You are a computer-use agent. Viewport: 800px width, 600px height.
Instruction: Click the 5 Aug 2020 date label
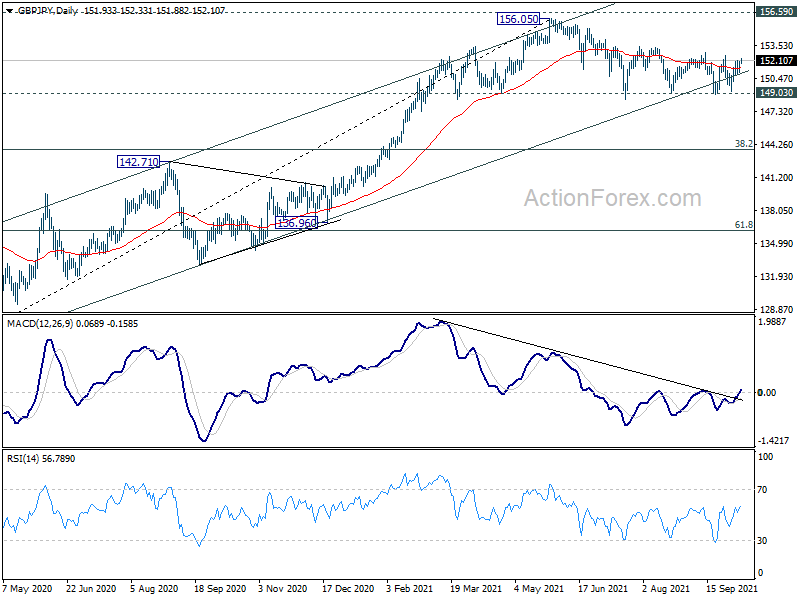[x=154, y=589]
